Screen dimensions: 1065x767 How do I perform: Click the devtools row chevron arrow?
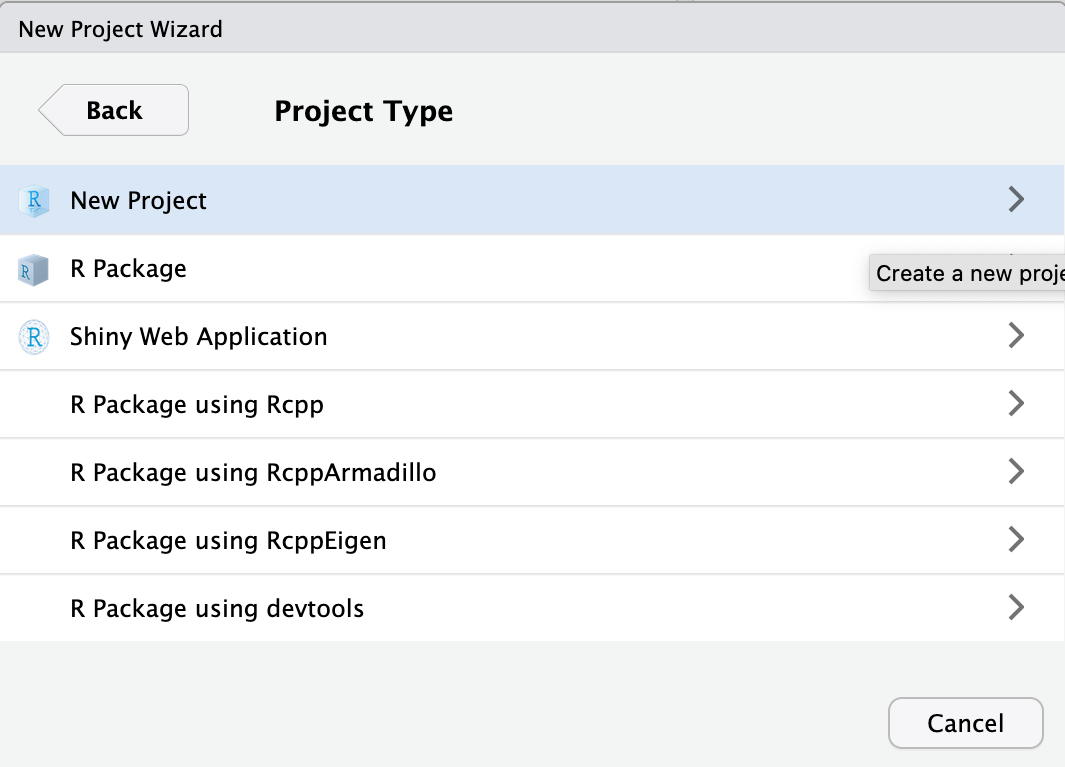pyautogui.click(x=1016, y=608)
